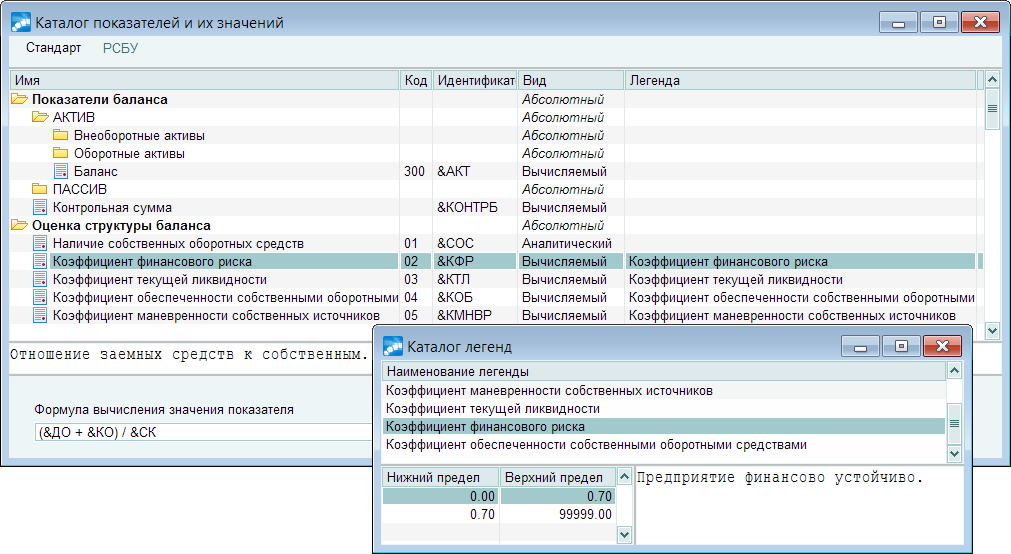Click icon of Коэффициент маневренности row

tap(40, 315)
